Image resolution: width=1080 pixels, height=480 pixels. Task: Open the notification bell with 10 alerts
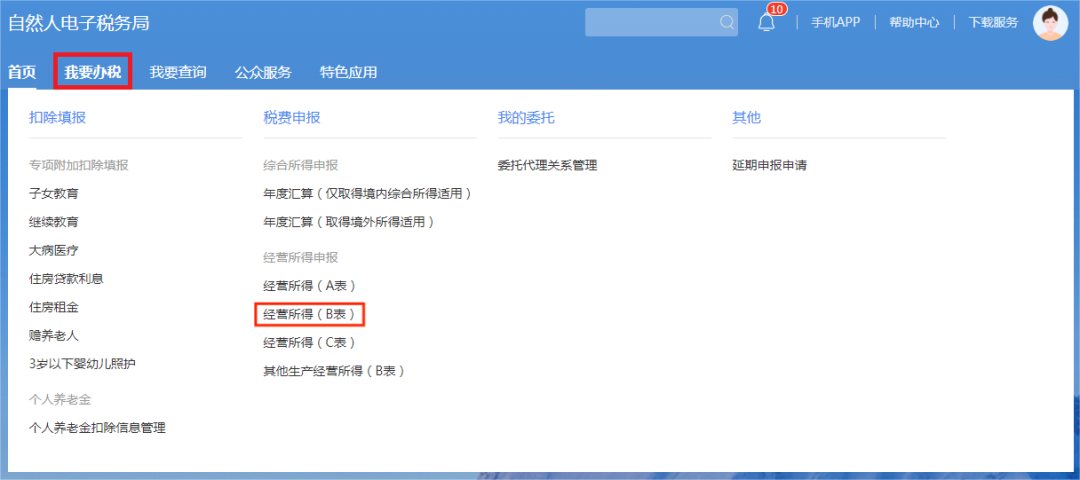pyautogui.click(x=767, y=22)
